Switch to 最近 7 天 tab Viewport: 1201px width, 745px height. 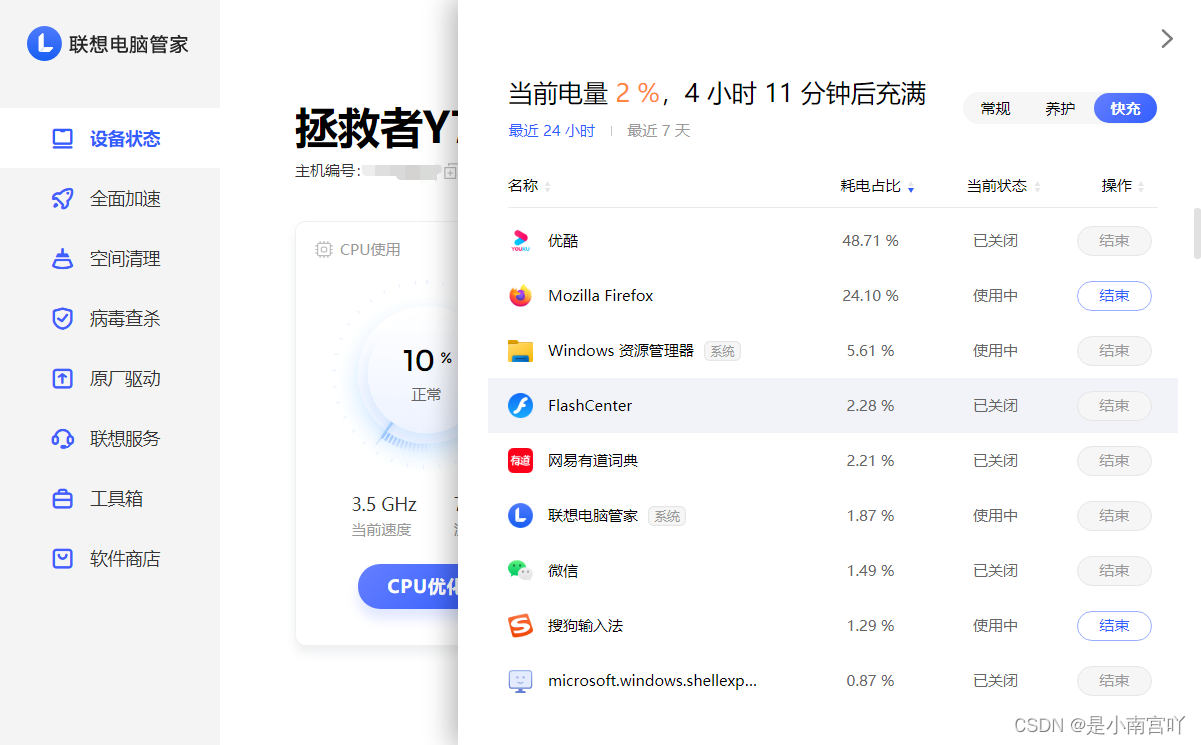(658, 131)
